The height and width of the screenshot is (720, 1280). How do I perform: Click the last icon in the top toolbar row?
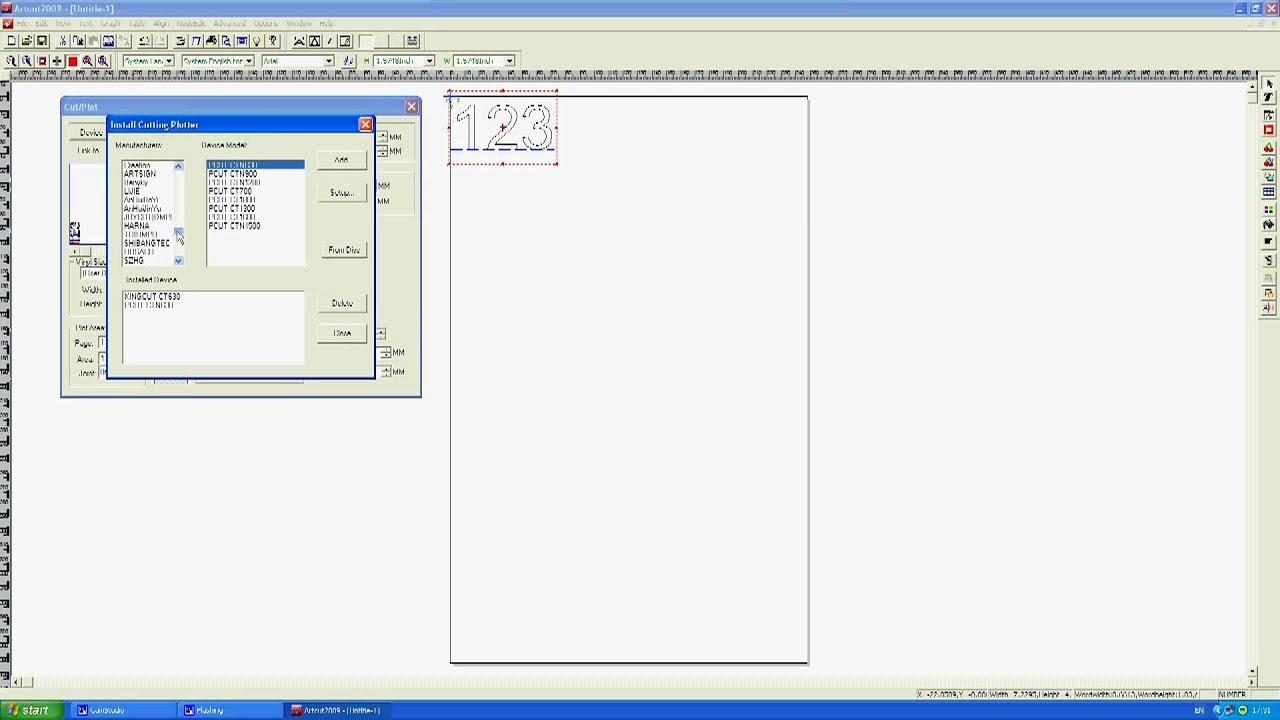pyautogui.click(x=412, y=41)
